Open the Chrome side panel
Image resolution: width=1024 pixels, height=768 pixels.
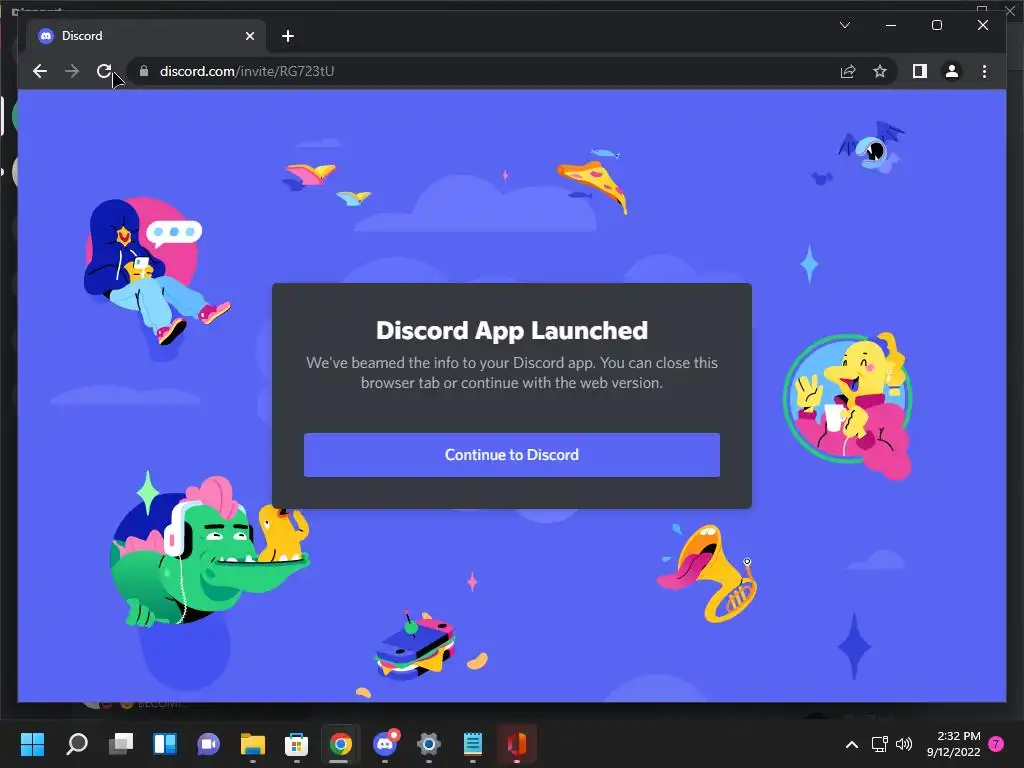click(920, 71)
